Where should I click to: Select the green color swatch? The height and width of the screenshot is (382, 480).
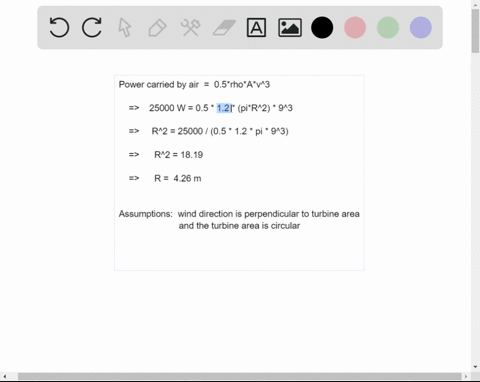[388, 28]
